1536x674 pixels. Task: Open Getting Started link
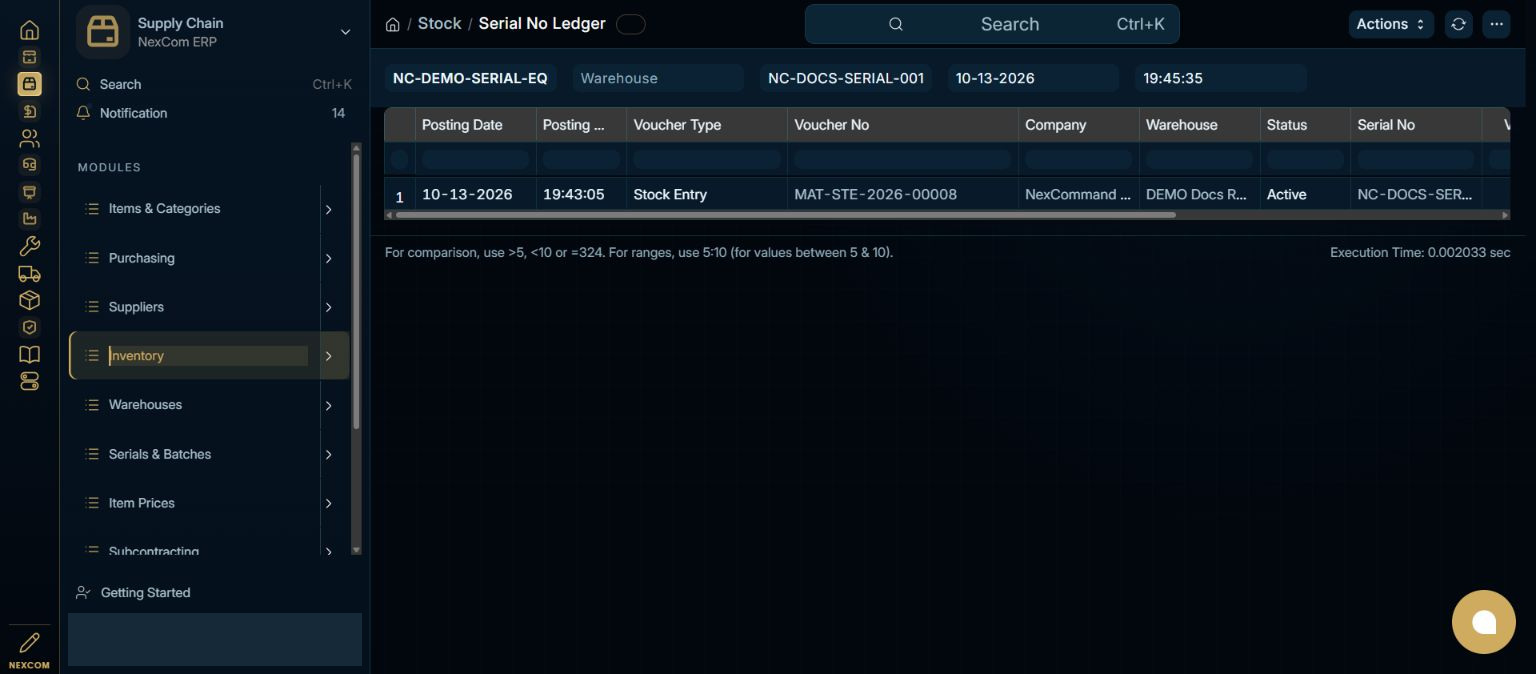click(145, 593)
